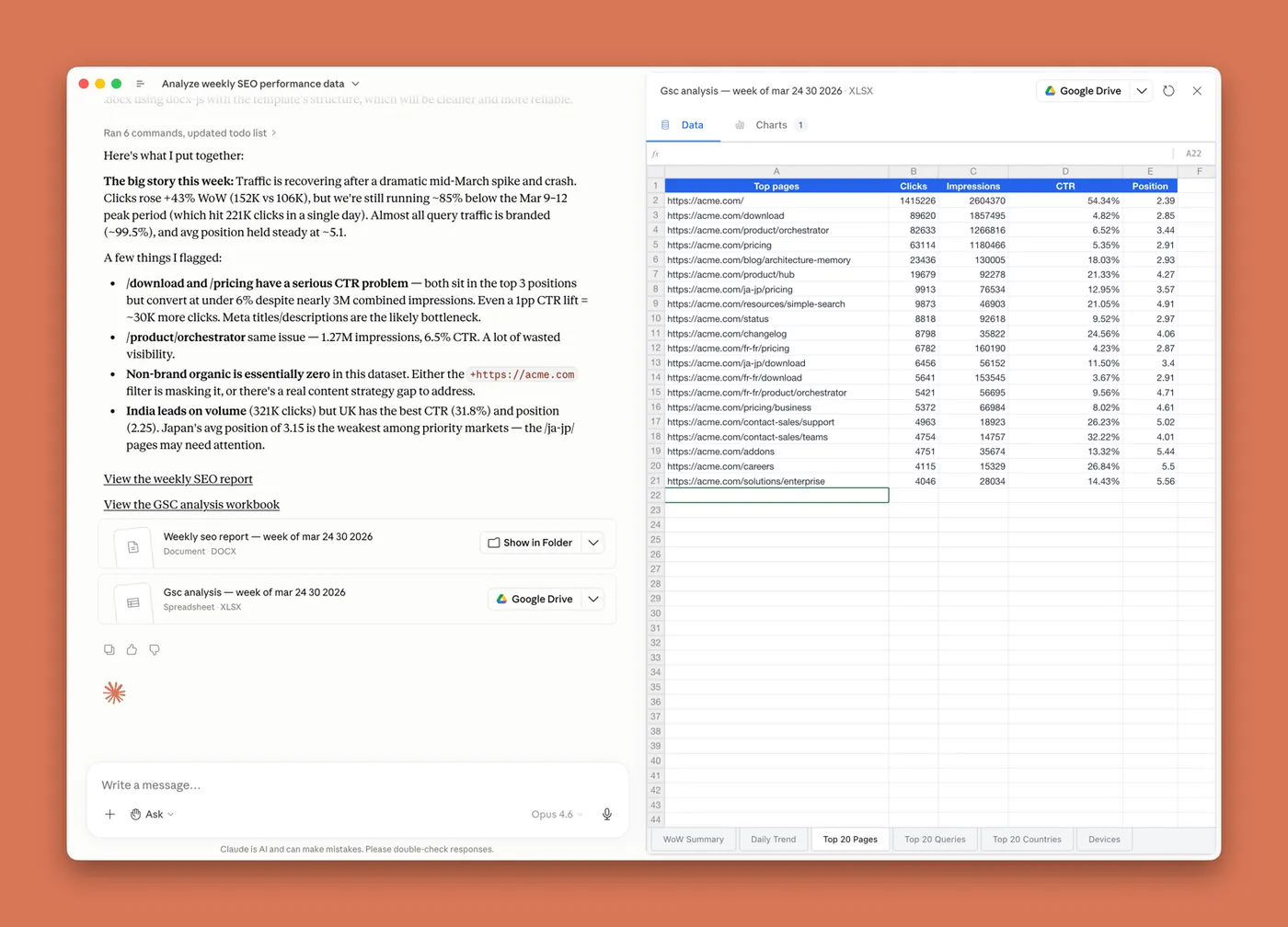Switch to the Charts tab

tap(771, 125)
